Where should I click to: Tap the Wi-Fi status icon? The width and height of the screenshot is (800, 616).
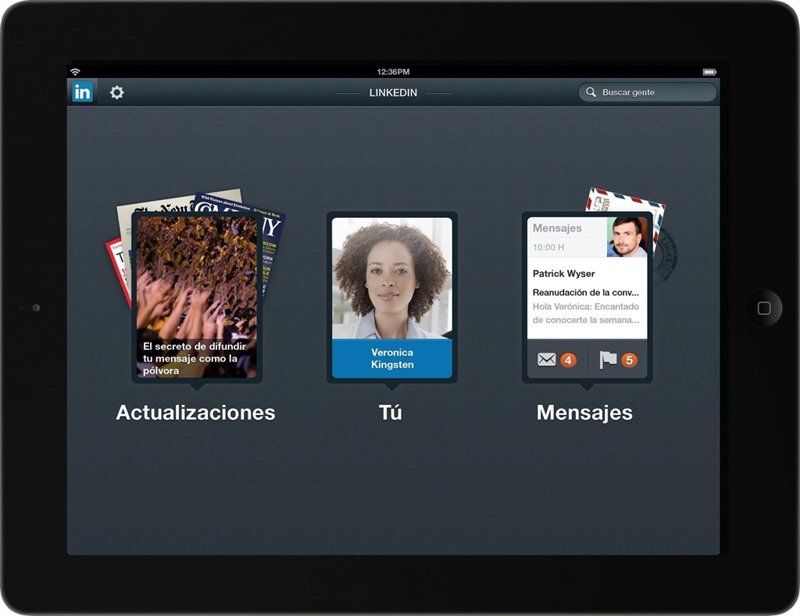pos(74,72)
